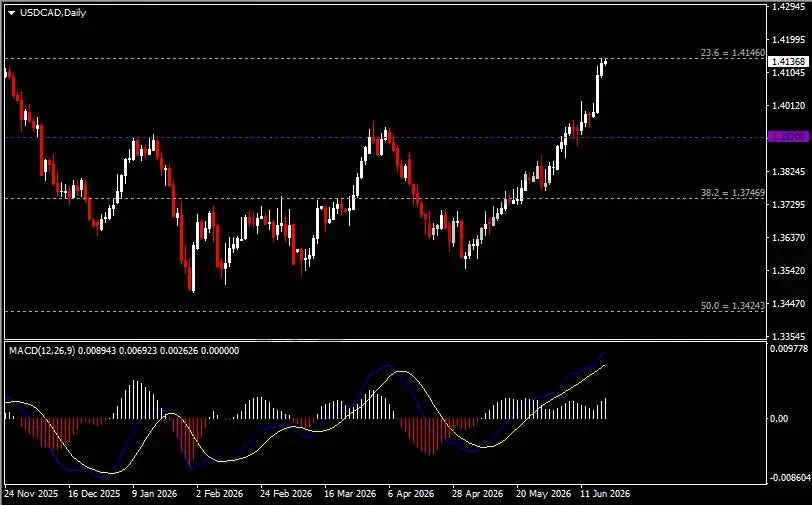Click the purple 1.39200 price level tag
The height and width of the screenshot is (505, 812).
(x=789, y=137)
